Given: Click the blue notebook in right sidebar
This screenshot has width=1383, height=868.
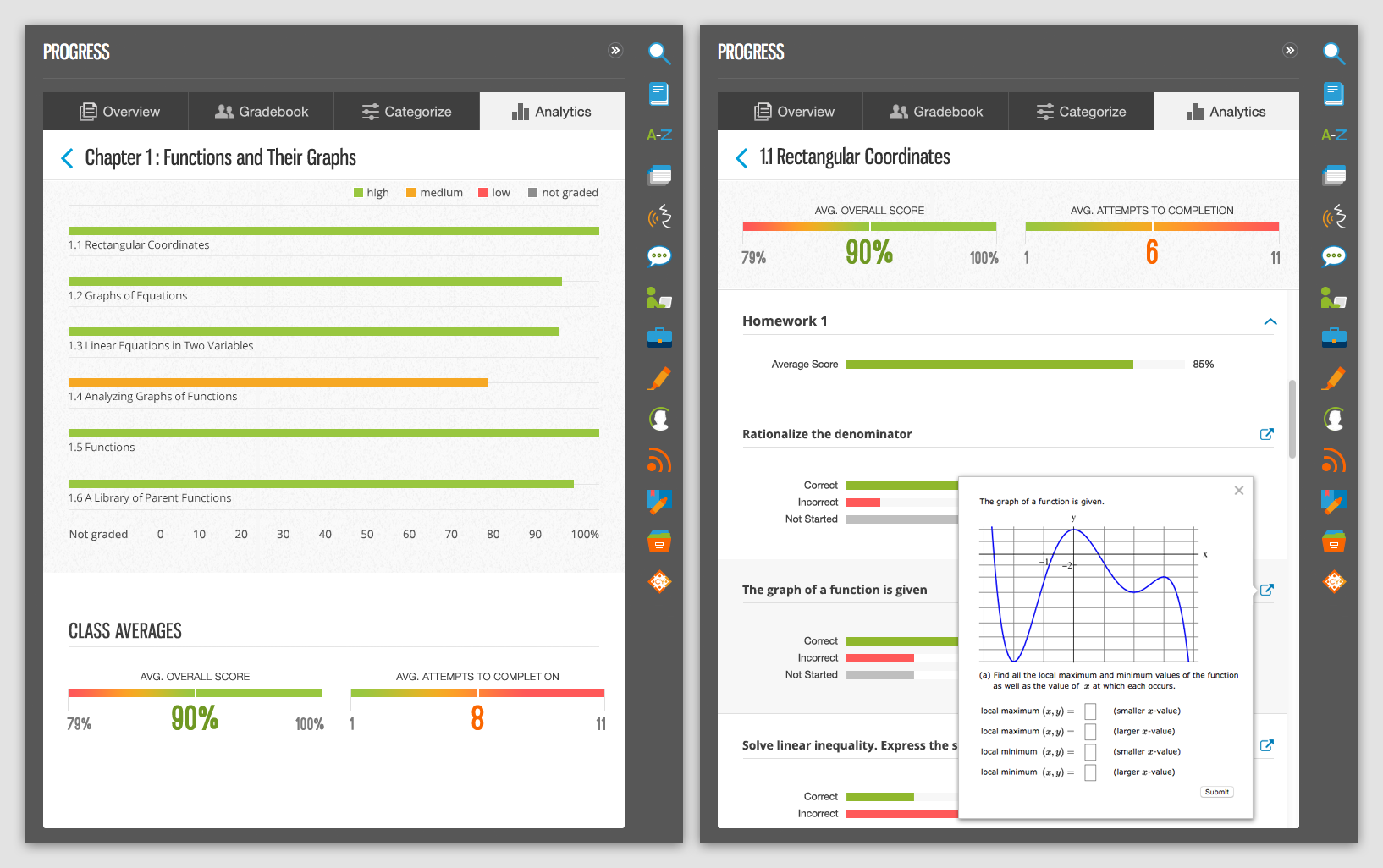Looking at the screenshot, I should [x=1333, y=94].
